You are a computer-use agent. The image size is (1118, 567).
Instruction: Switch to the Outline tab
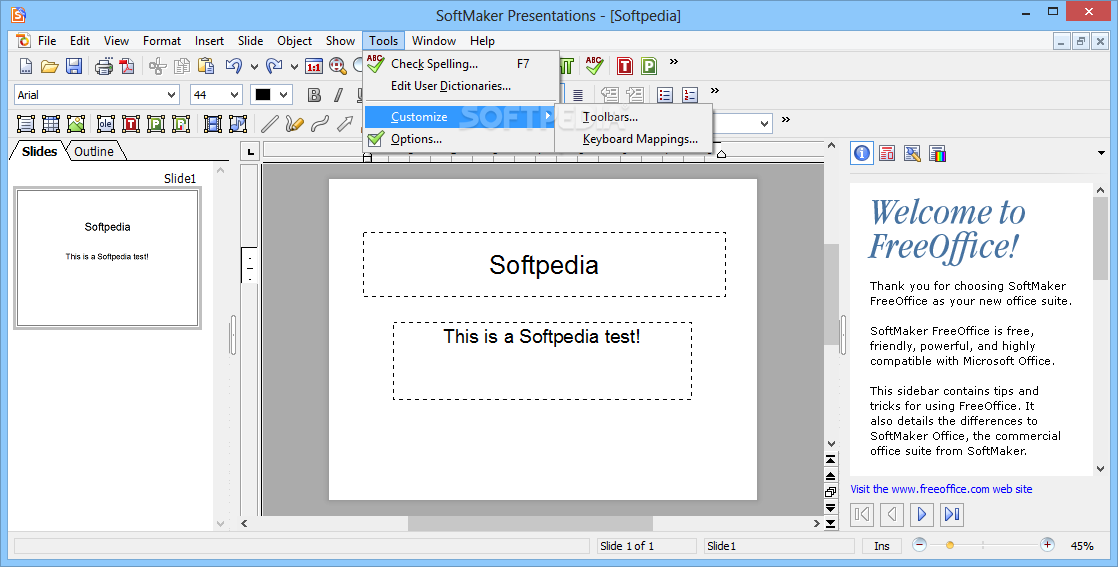pos(94,151)
